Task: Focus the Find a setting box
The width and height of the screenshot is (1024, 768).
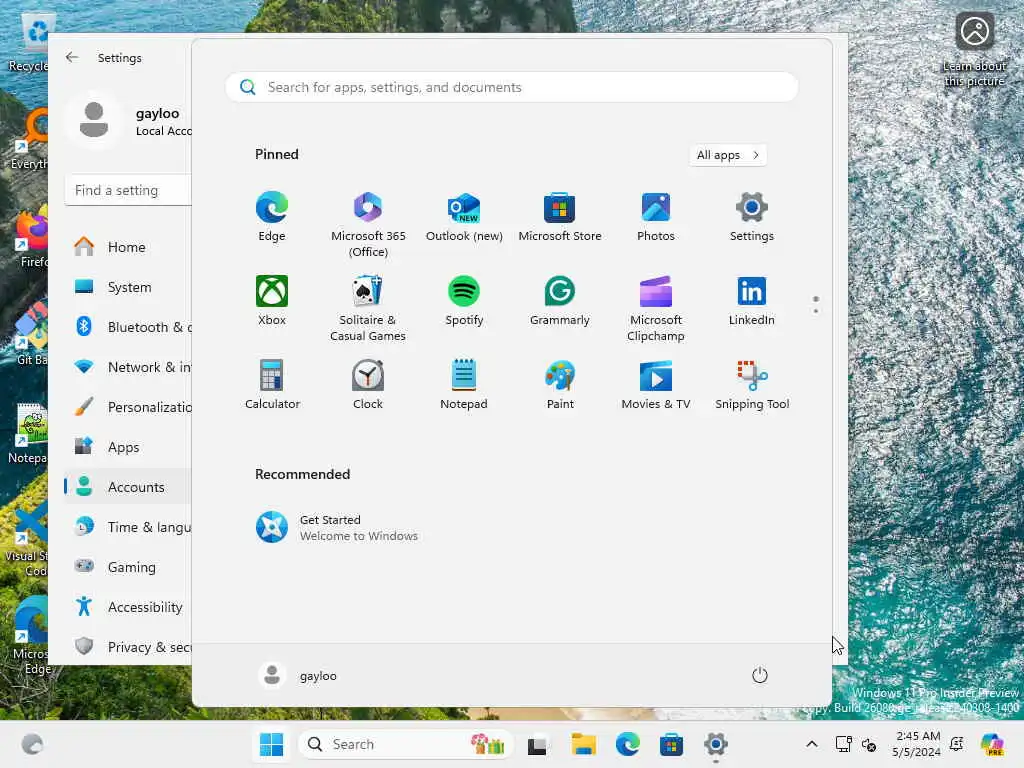Action: point(129,190)
